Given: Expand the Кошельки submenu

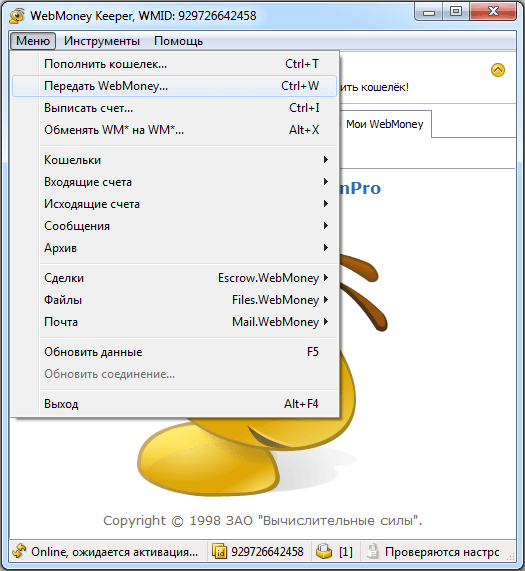Looking at the screenshot, I should pyautogui.click(x=174, y=160).
